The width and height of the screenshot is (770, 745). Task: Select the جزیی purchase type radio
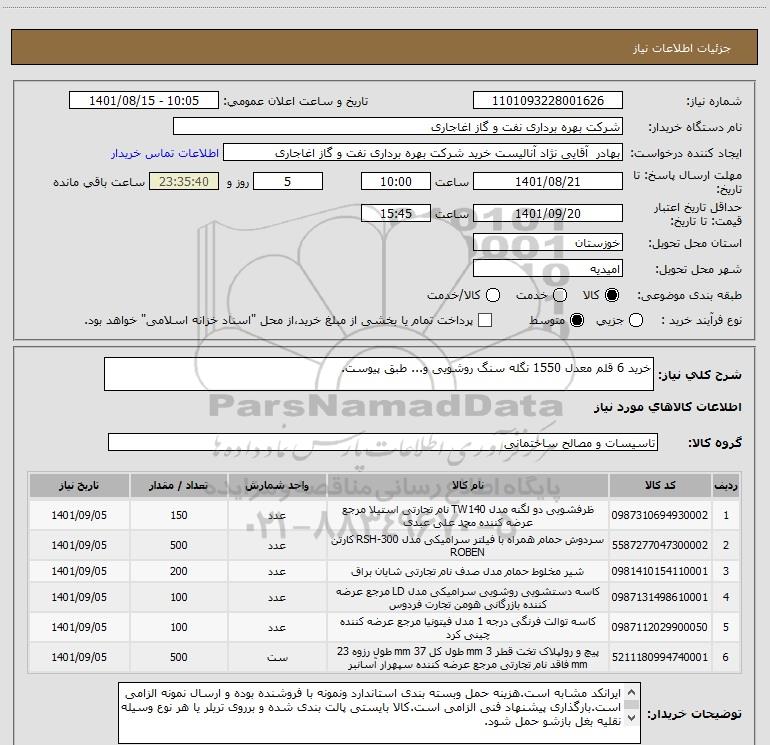pos(636,321)
